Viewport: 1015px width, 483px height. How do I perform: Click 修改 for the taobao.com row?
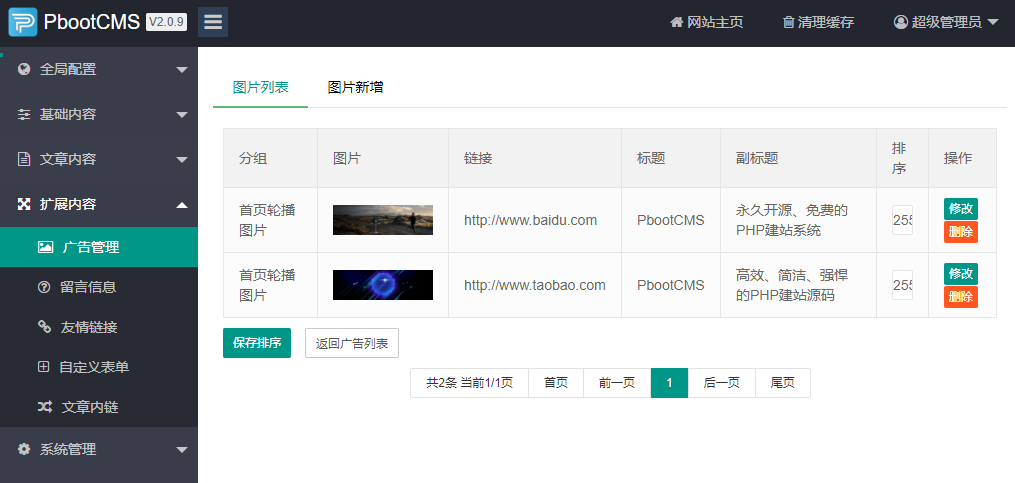(x=961, y=274)
